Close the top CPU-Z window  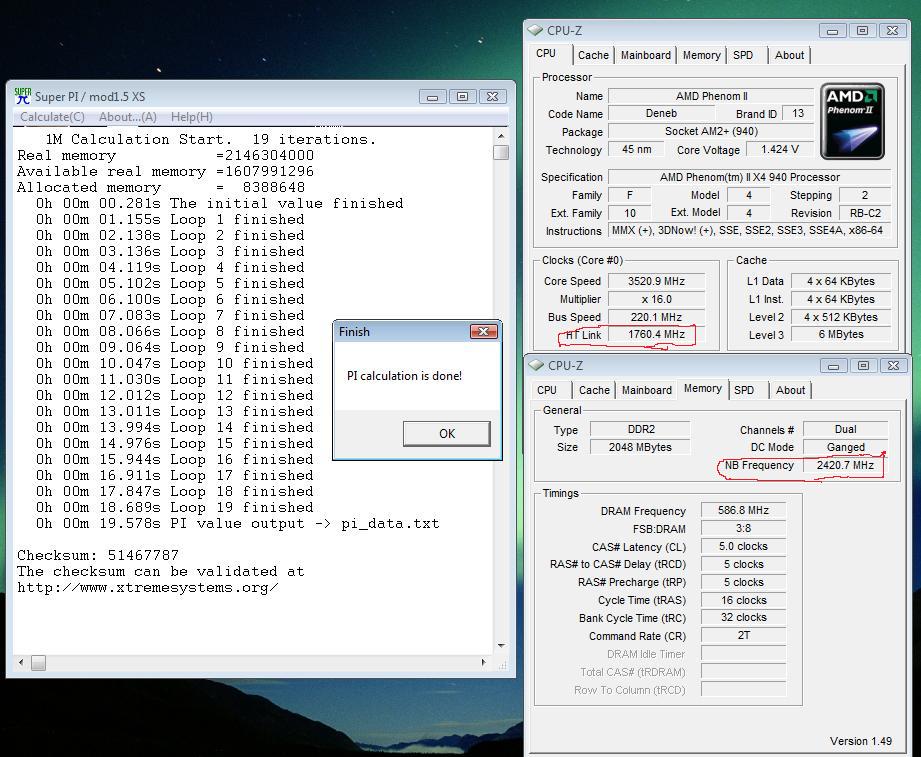pos(892,31)
